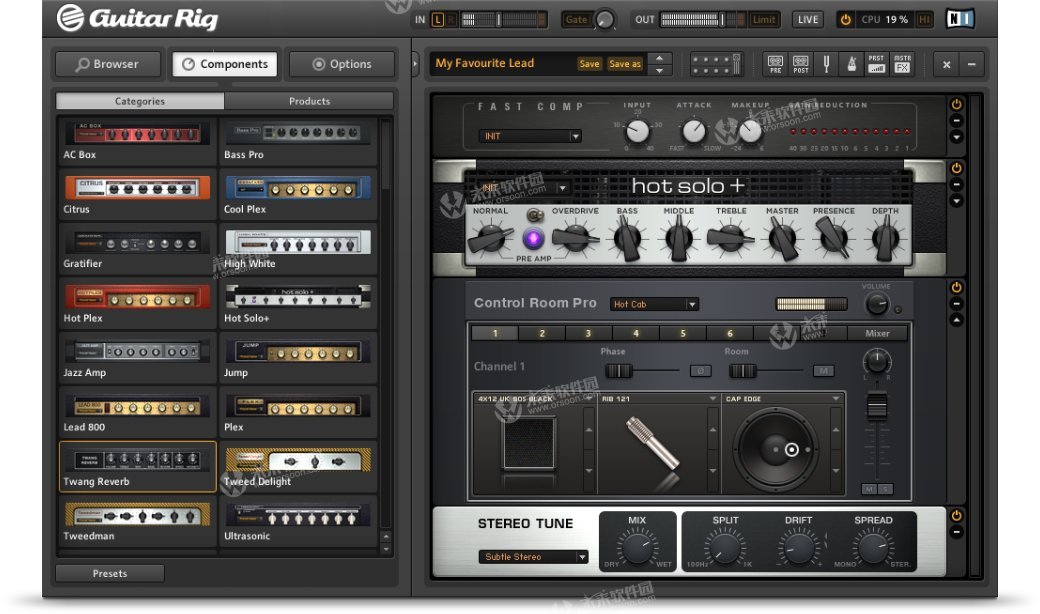The image size is (1040, 614).
Task: Open the Tapedeck Post icon
Action: pyautogui.click(x=801, y=64)
